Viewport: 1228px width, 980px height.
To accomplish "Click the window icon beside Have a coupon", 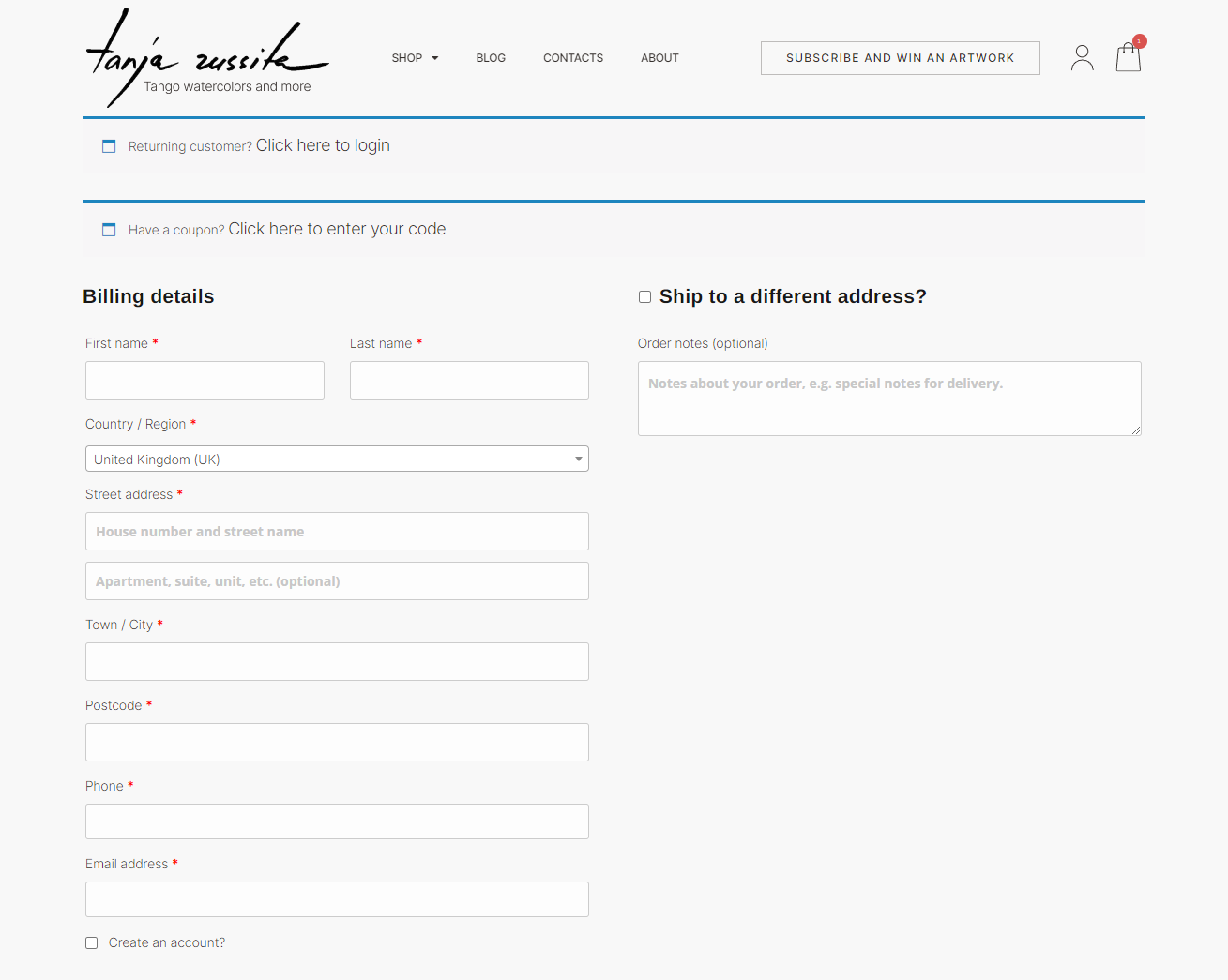I will click(109, 230).
